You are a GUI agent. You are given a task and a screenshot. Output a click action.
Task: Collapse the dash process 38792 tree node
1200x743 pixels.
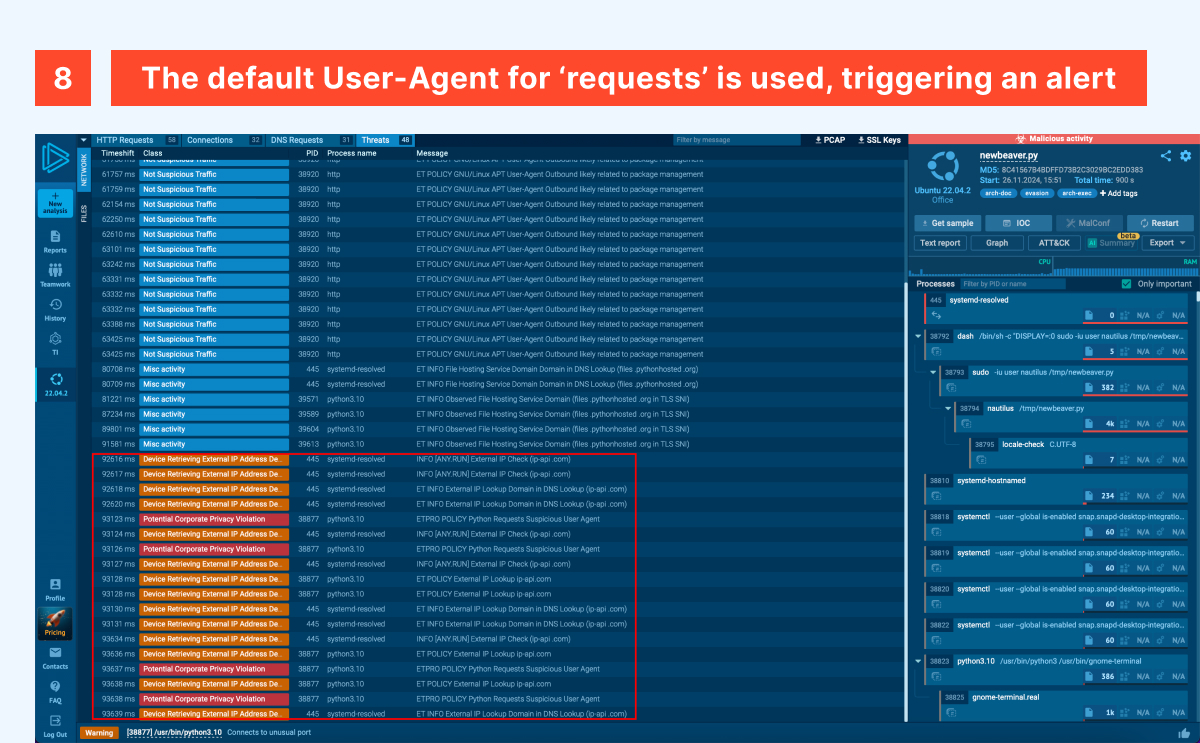click(919, 336)
